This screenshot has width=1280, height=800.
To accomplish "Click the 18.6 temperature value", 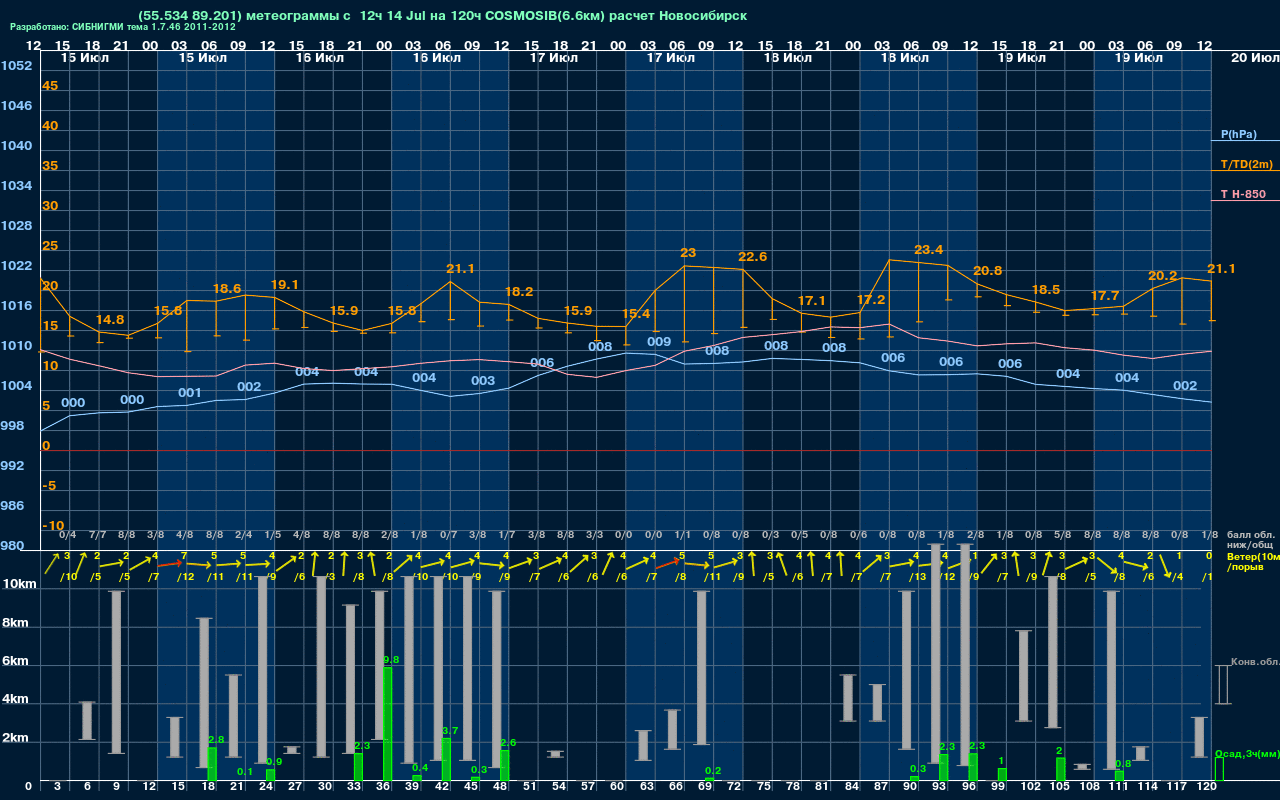I will coord(227,289).
